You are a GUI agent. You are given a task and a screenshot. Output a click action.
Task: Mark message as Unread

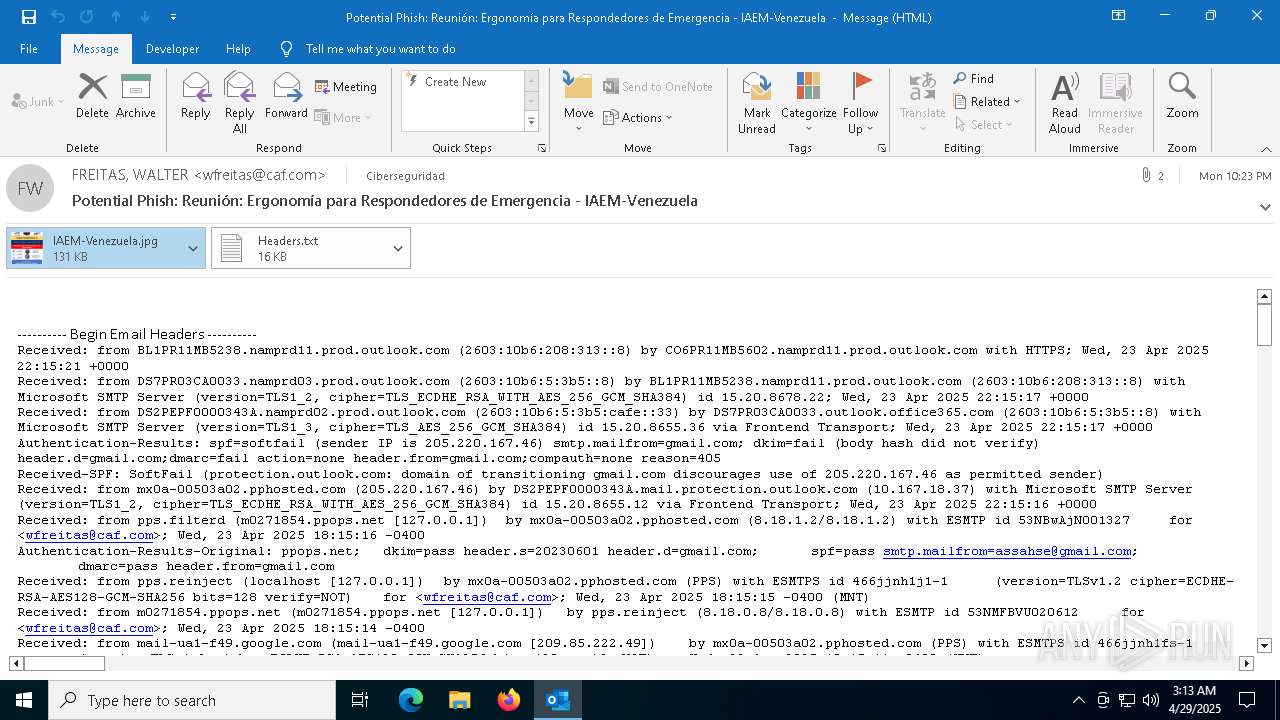[757, 102]
